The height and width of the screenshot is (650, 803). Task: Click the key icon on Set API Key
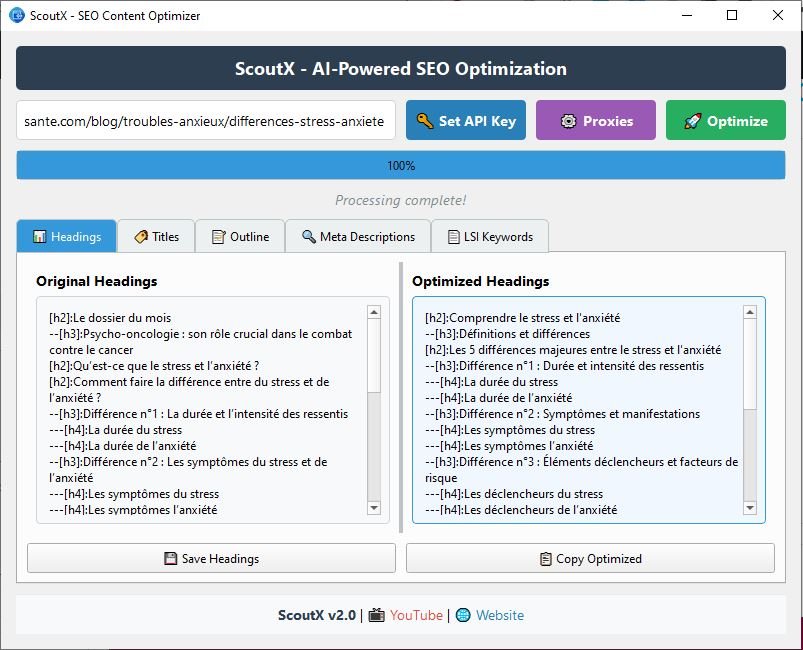pos(425,121)
